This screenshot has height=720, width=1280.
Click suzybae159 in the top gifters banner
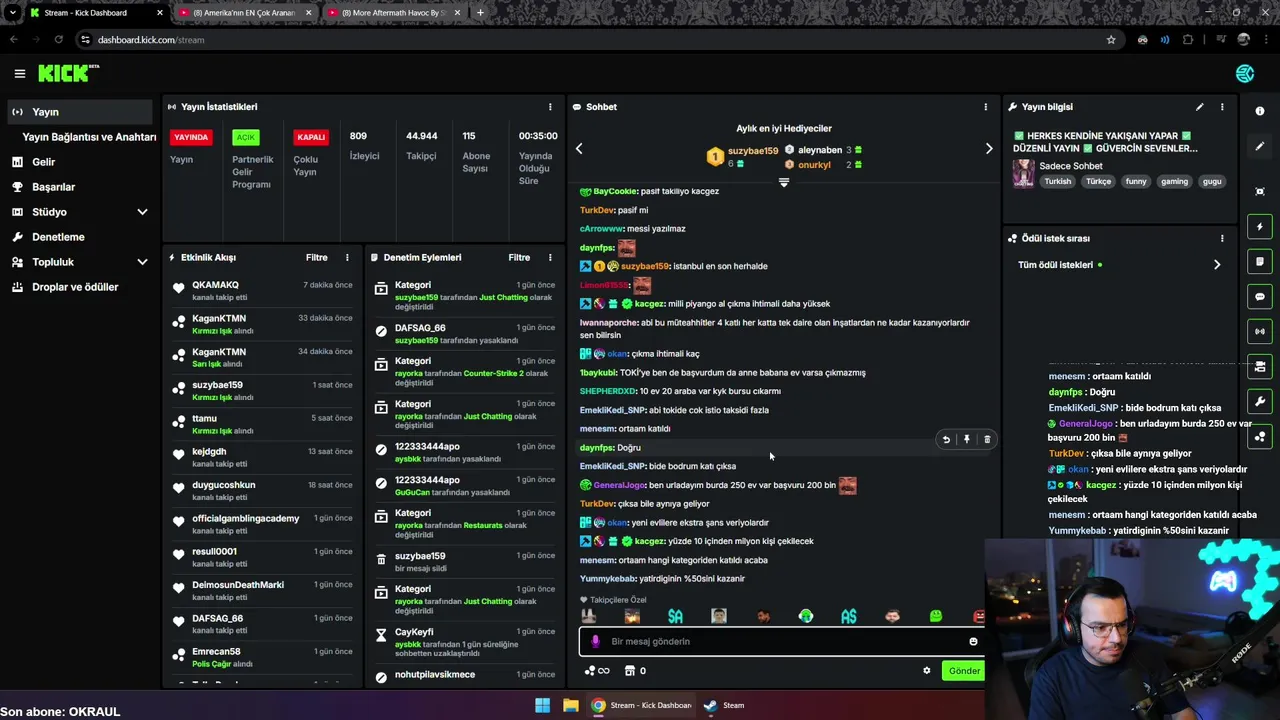[x=752, y=151]
